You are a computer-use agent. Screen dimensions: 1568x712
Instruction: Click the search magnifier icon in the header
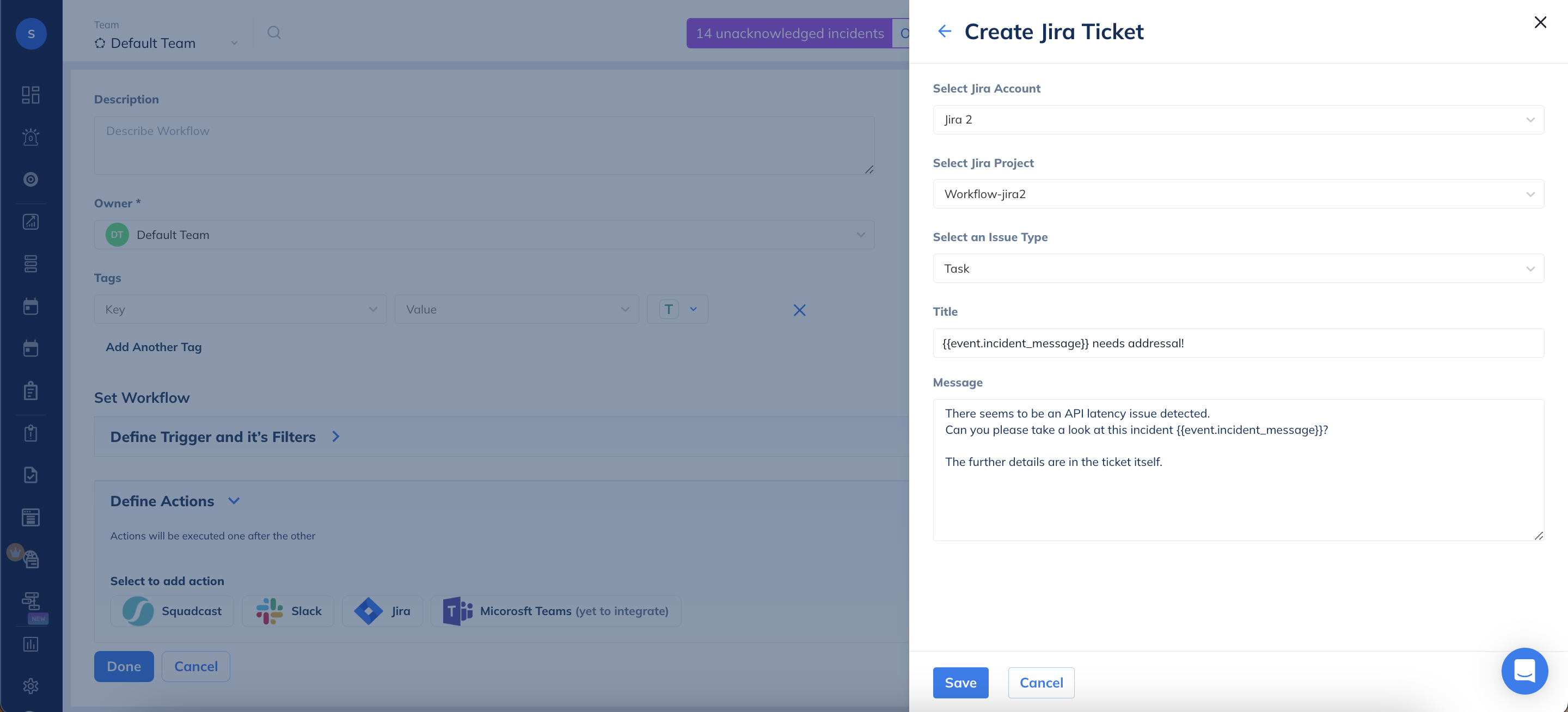pyautogui.click(x=274, y=32)
